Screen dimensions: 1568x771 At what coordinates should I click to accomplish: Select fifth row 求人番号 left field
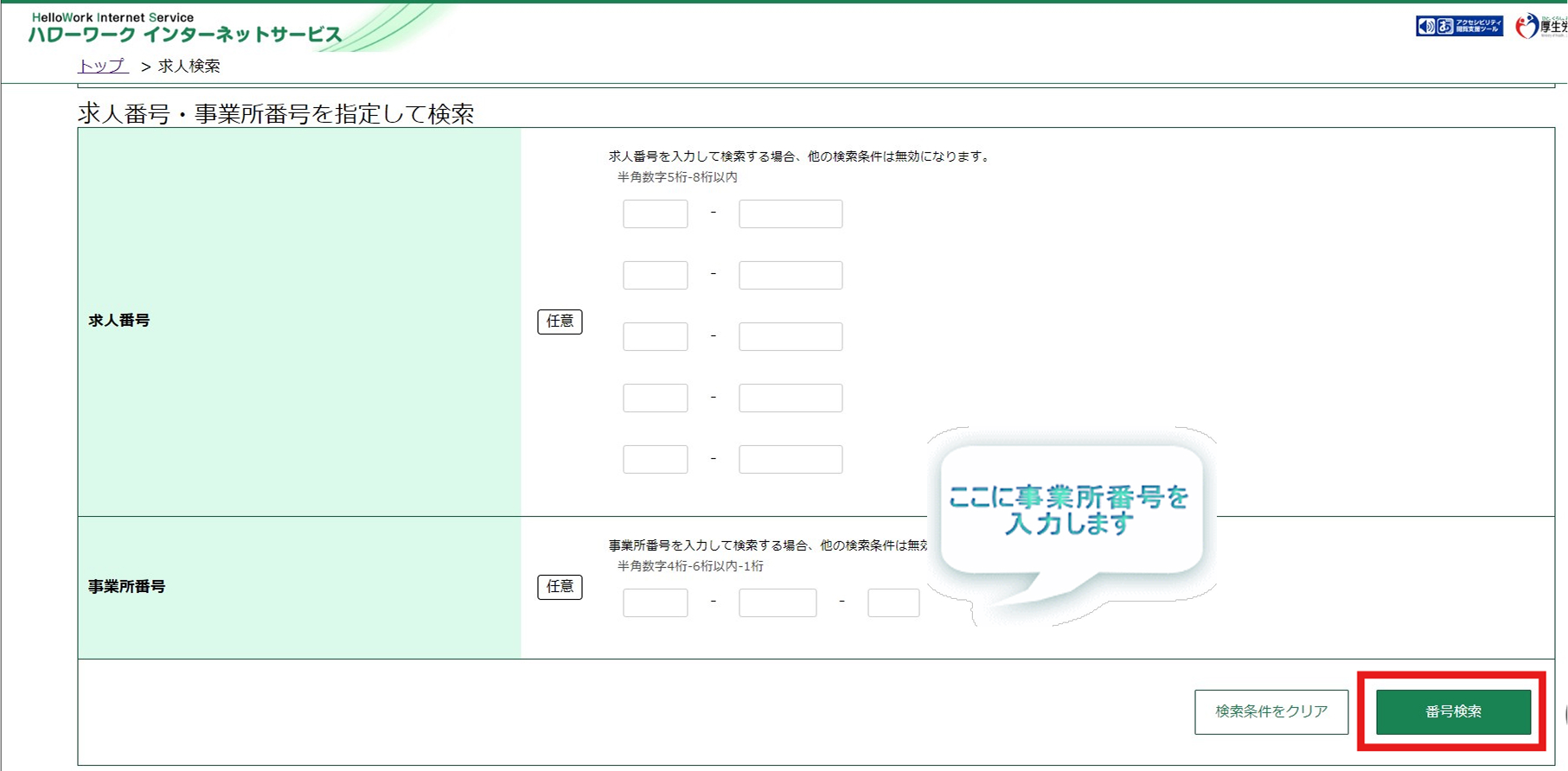[655, 459]
